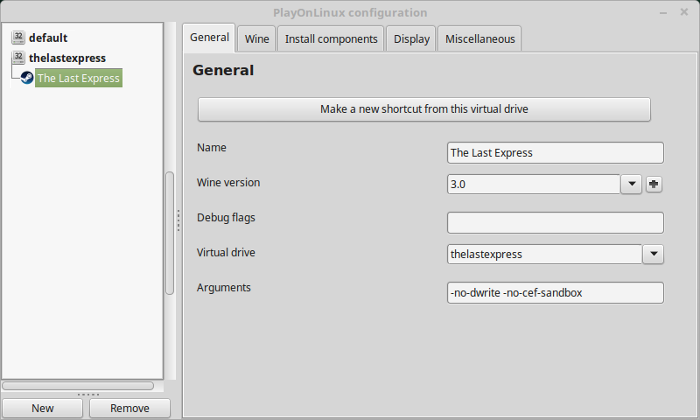Click the Wine version label
This screenshot has width=700, height=420.
pyautogui.click(x=228, y=183)
